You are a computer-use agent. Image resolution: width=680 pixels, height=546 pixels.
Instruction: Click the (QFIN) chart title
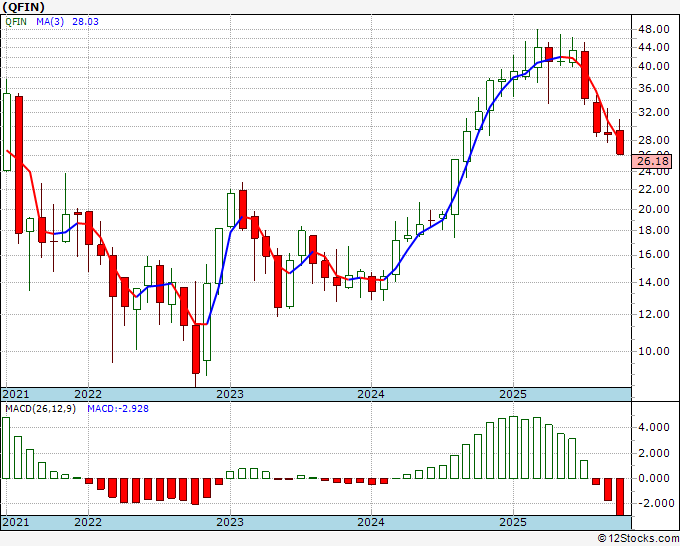tap(23, 7)
